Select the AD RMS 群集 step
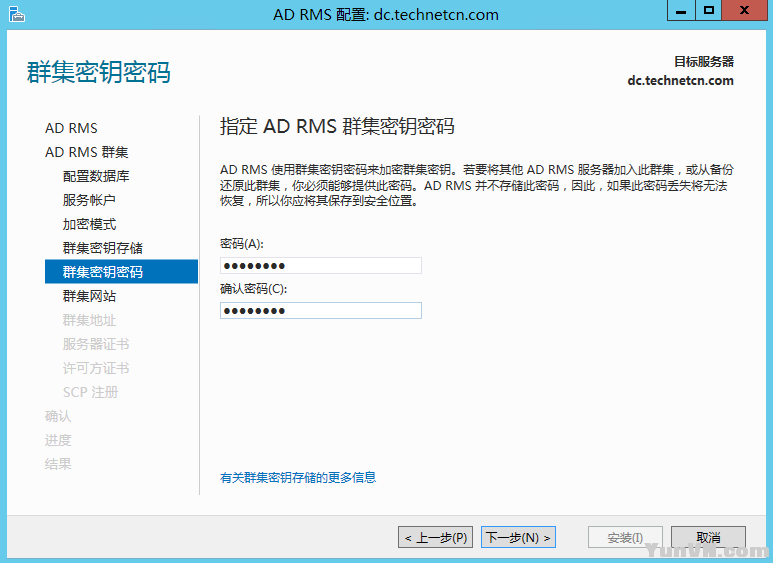 (x=87, y=152)
